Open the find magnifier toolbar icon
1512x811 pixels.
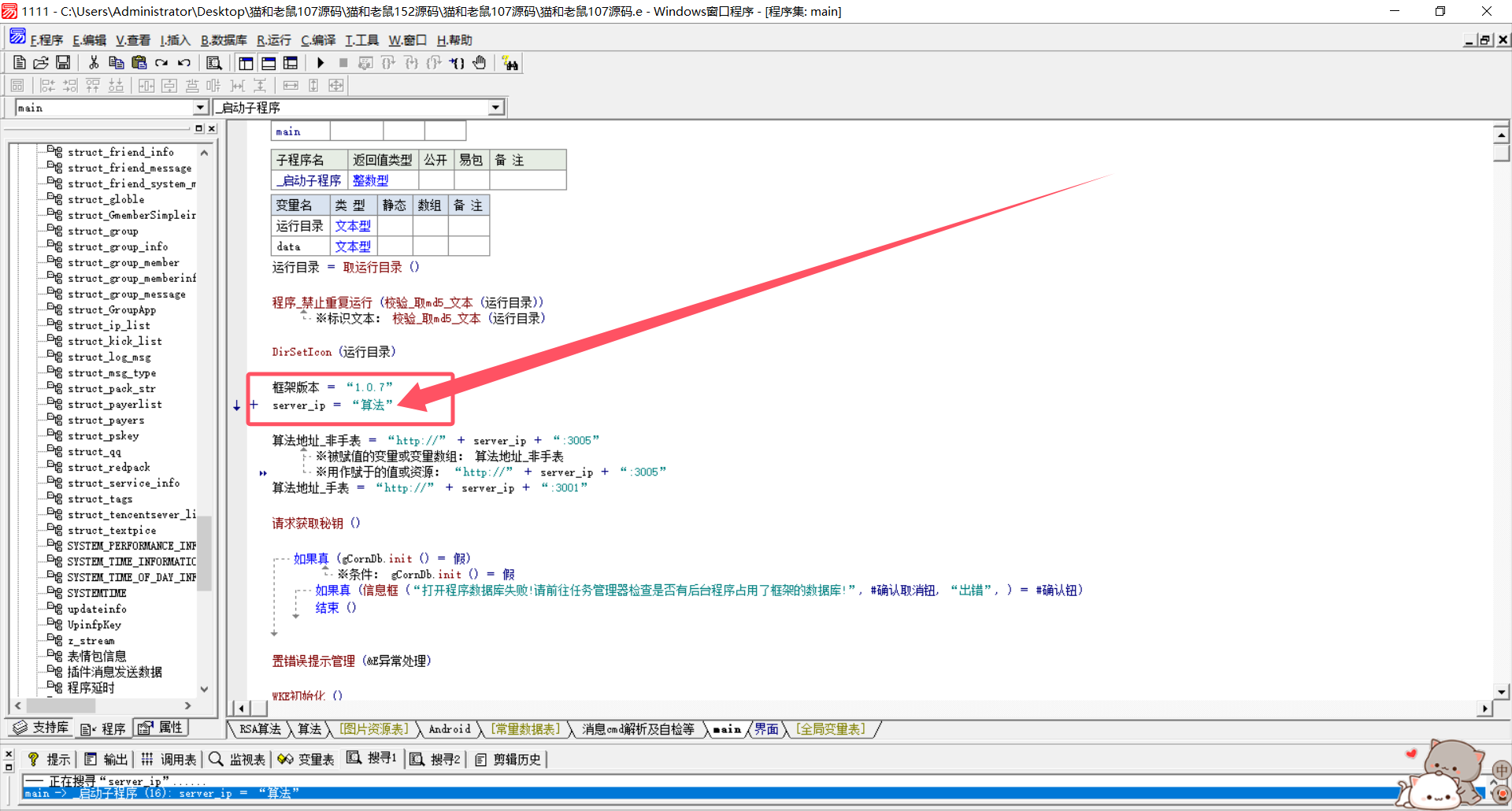(x=213, y=63)
